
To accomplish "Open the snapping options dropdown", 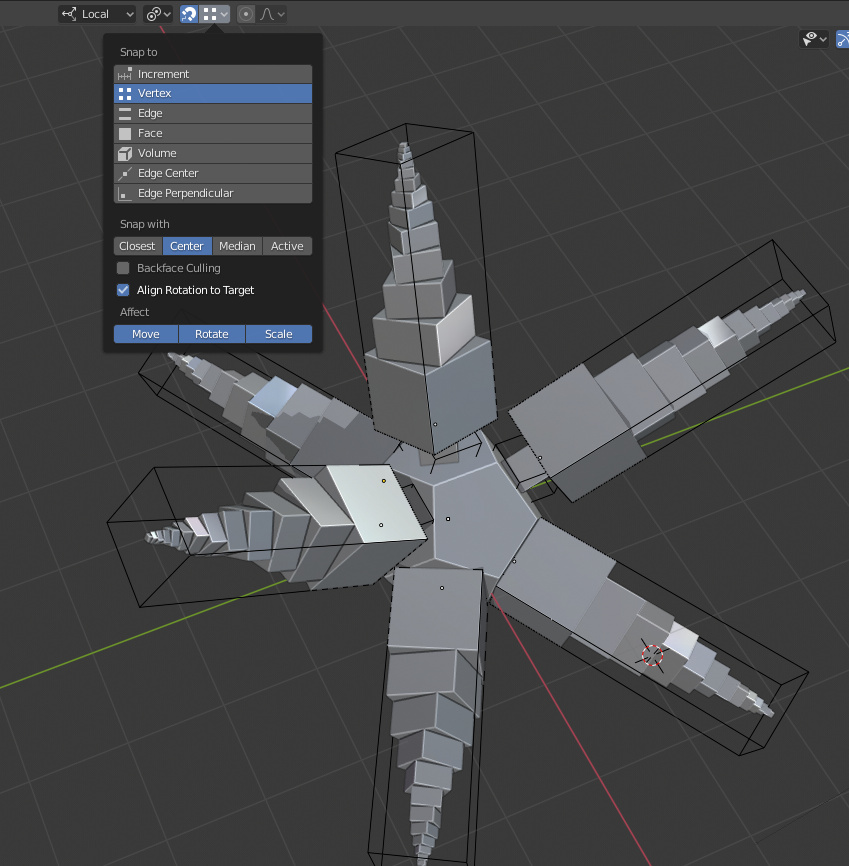I will 214,14.
